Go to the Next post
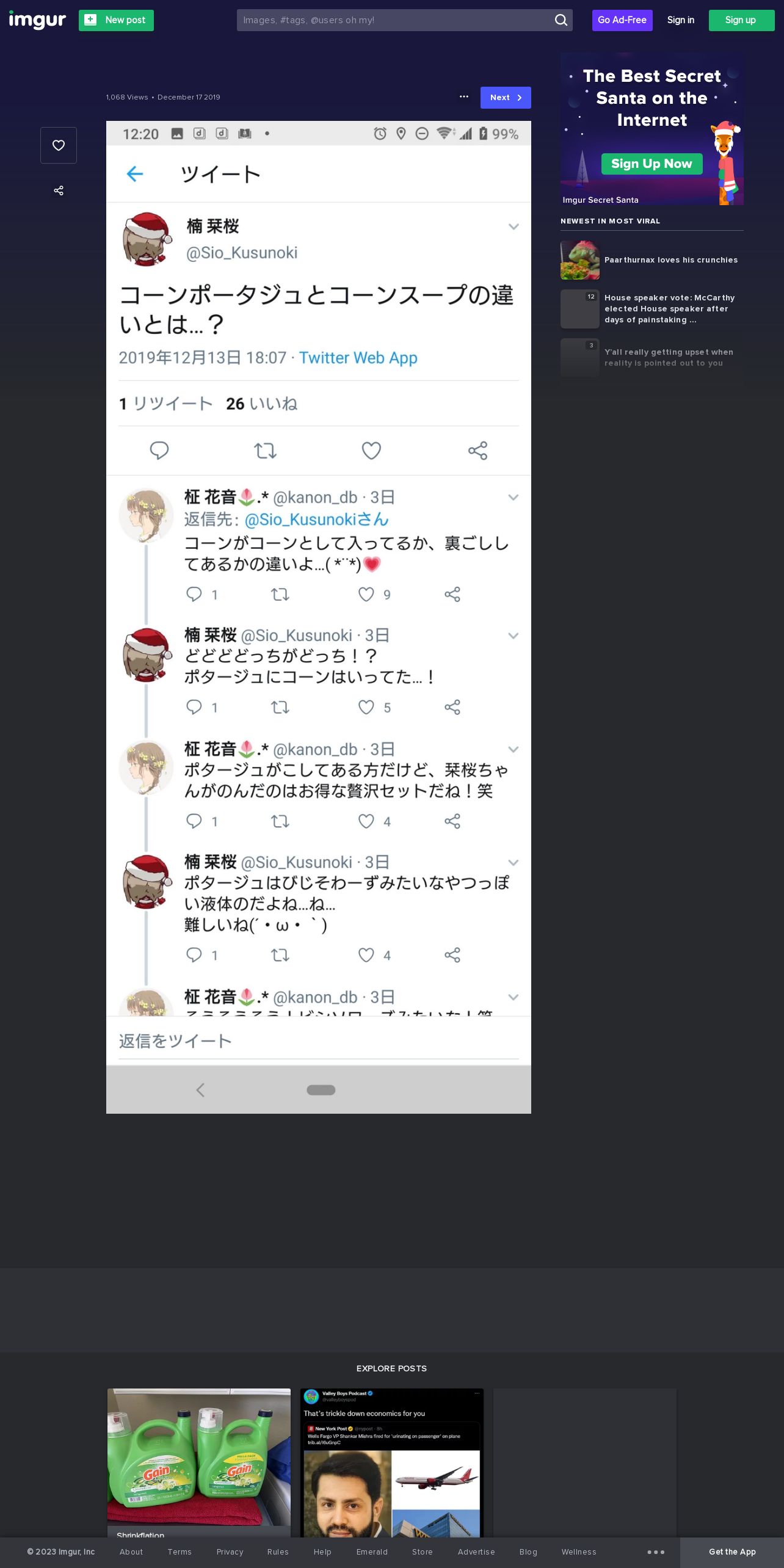Screen dimensions: 784x1568 tap(506, 98)
